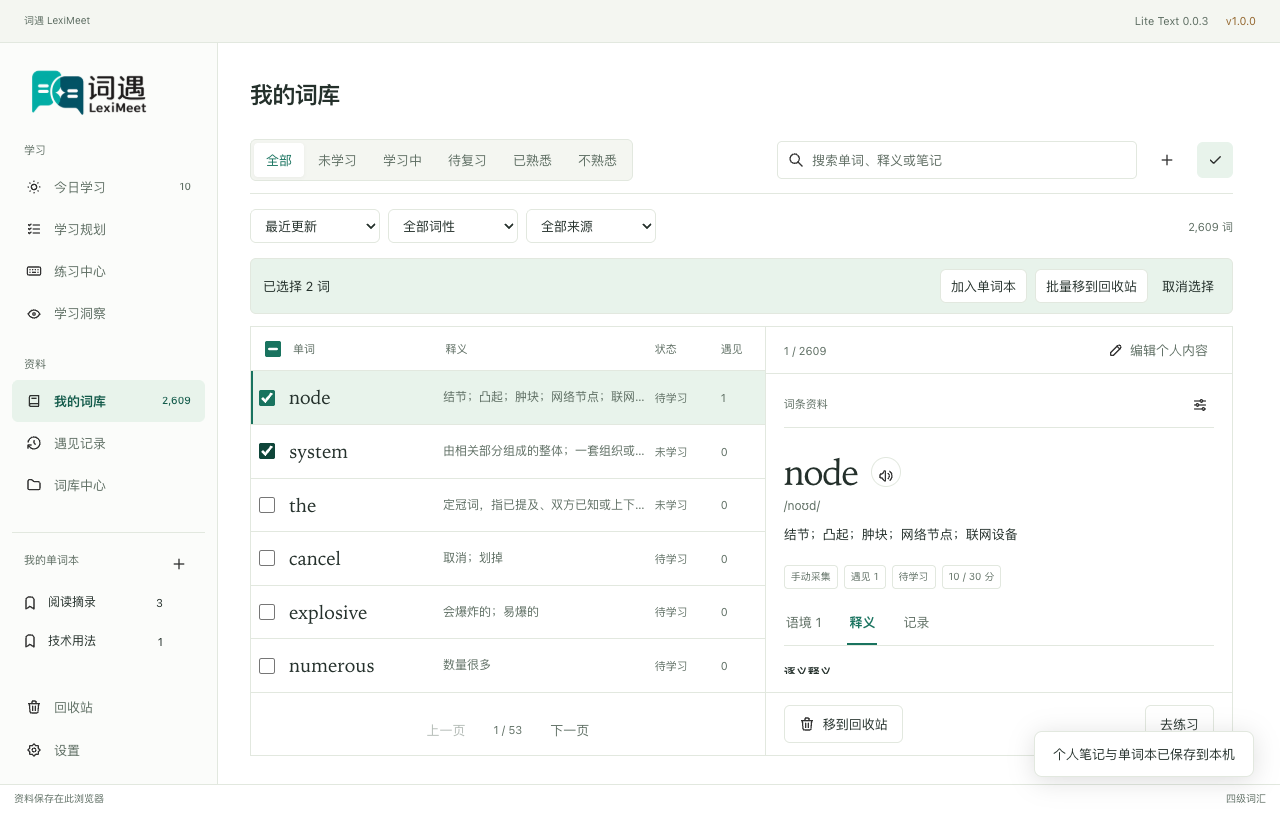Uncheck the node row checkbox
Screen dimensions: 1280x813
pos(267,398)
